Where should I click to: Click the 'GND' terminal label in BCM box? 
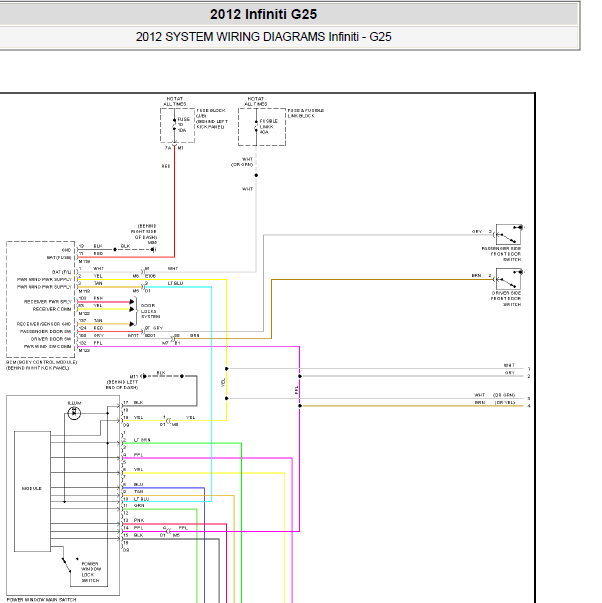tap(67, 250)
